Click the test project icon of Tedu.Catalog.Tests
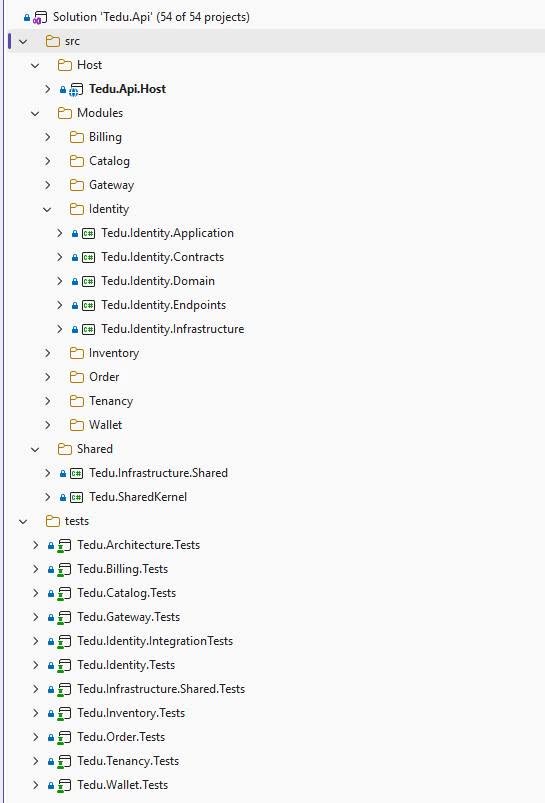Viewport: 545px width, 803px height. pos(64,594)
